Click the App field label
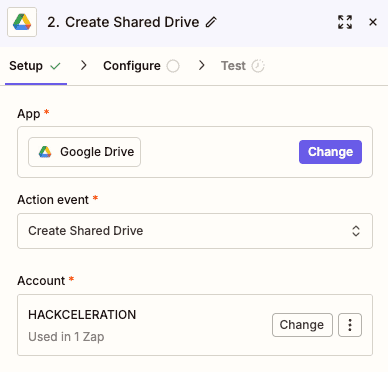Screen dimensions: 388x372 29,114
